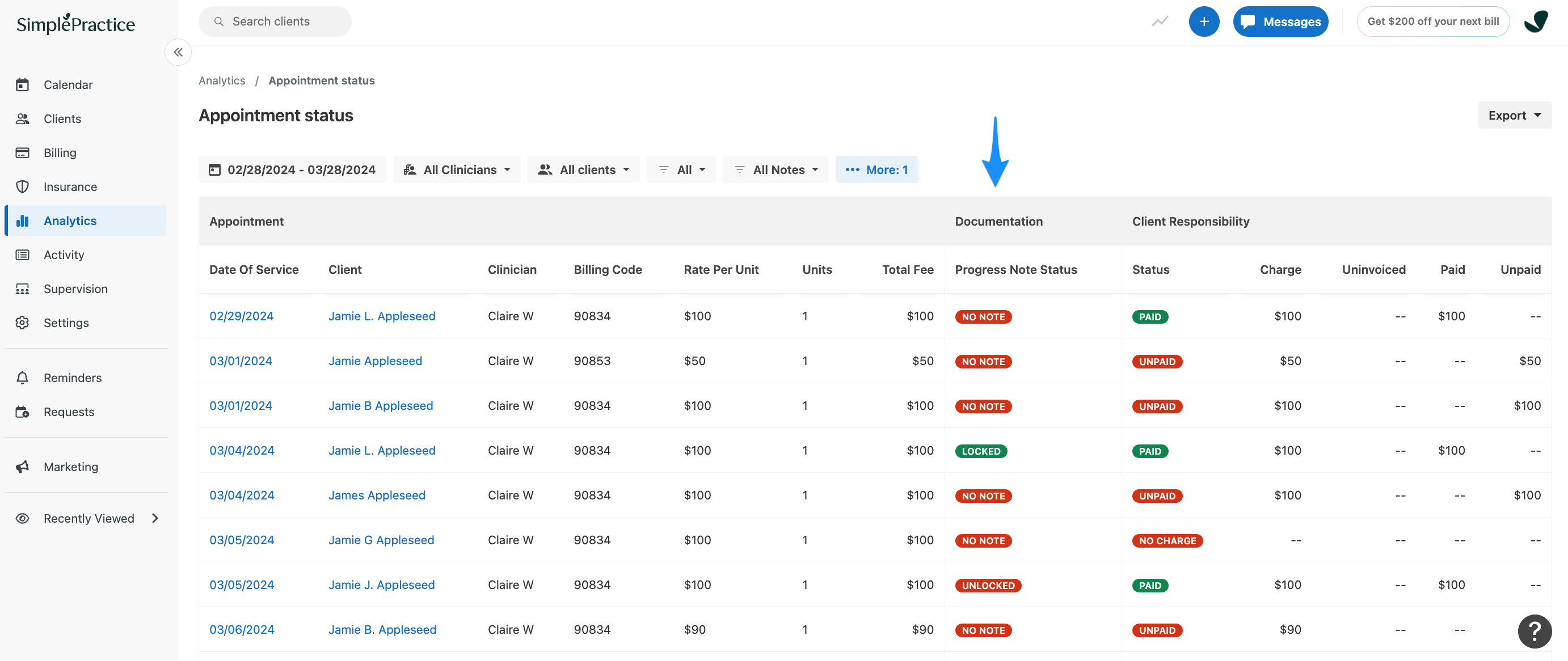The image size is (1568, 661).
Task: Open Billing from the sidebar
Action: (23, 152)
